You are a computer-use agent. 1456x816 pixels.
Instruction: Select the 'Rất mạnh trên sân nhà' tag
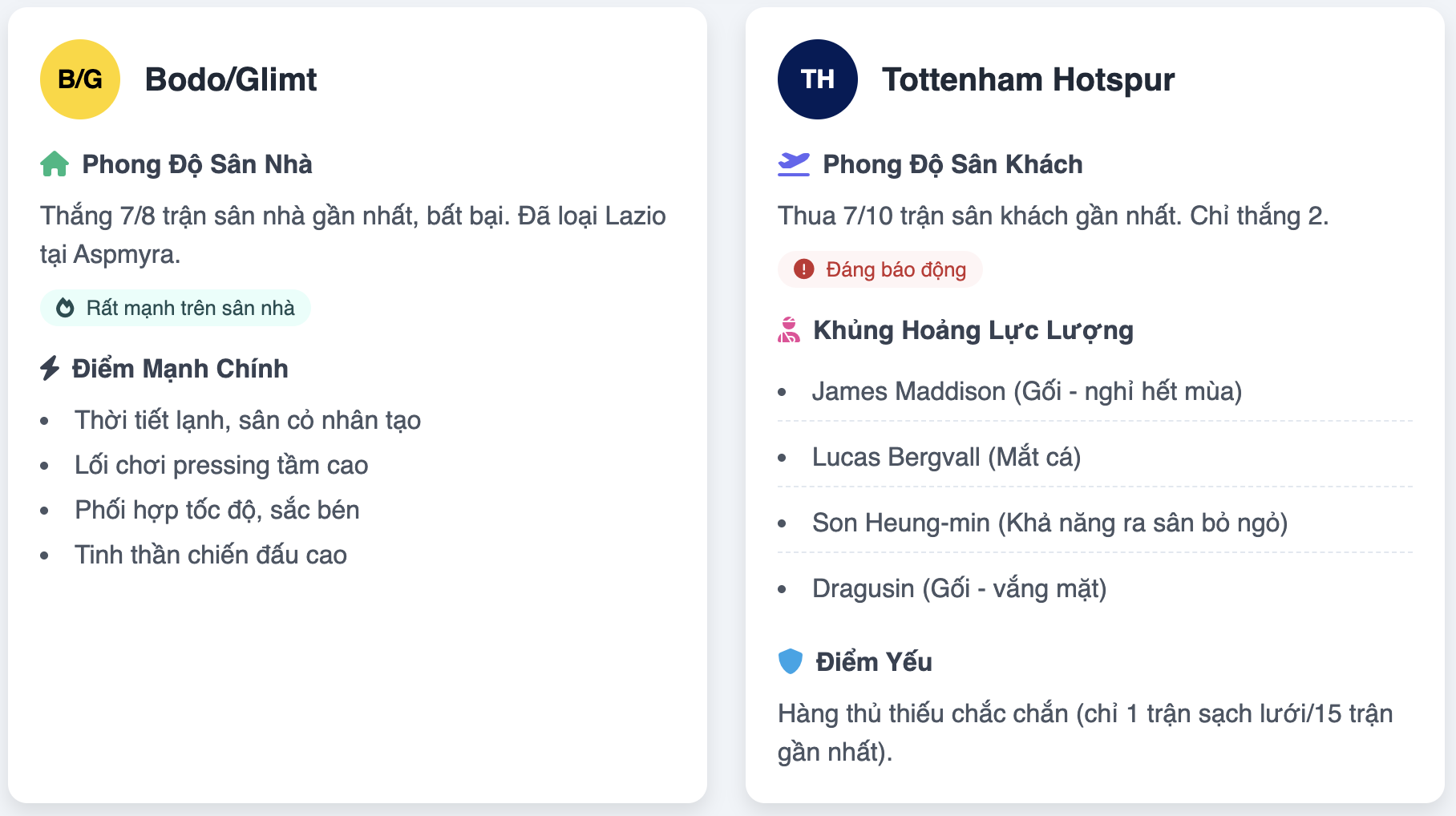tap(176, 308)
